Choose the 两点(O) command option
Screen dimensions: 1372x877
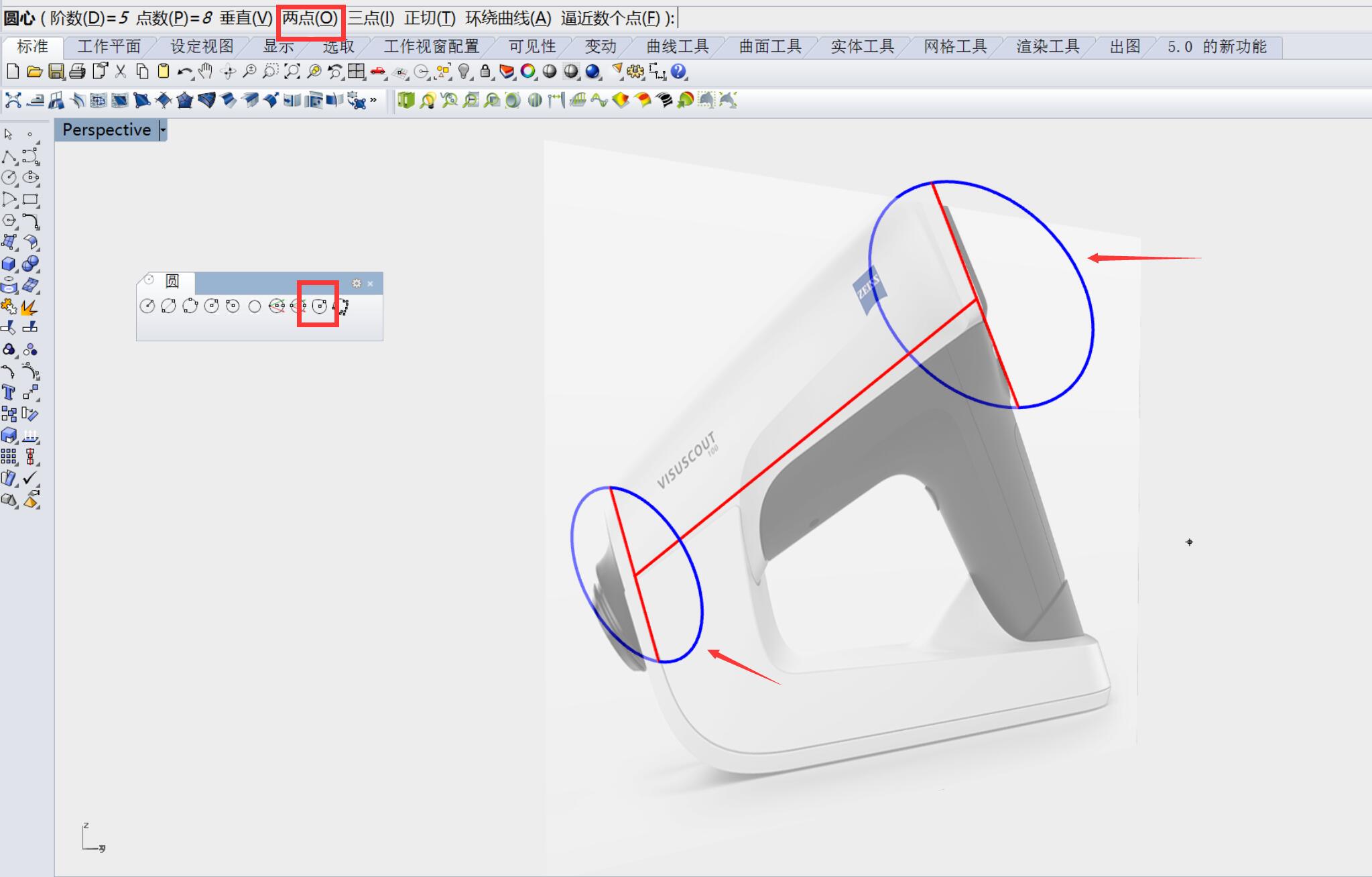[x=310, y=18]
